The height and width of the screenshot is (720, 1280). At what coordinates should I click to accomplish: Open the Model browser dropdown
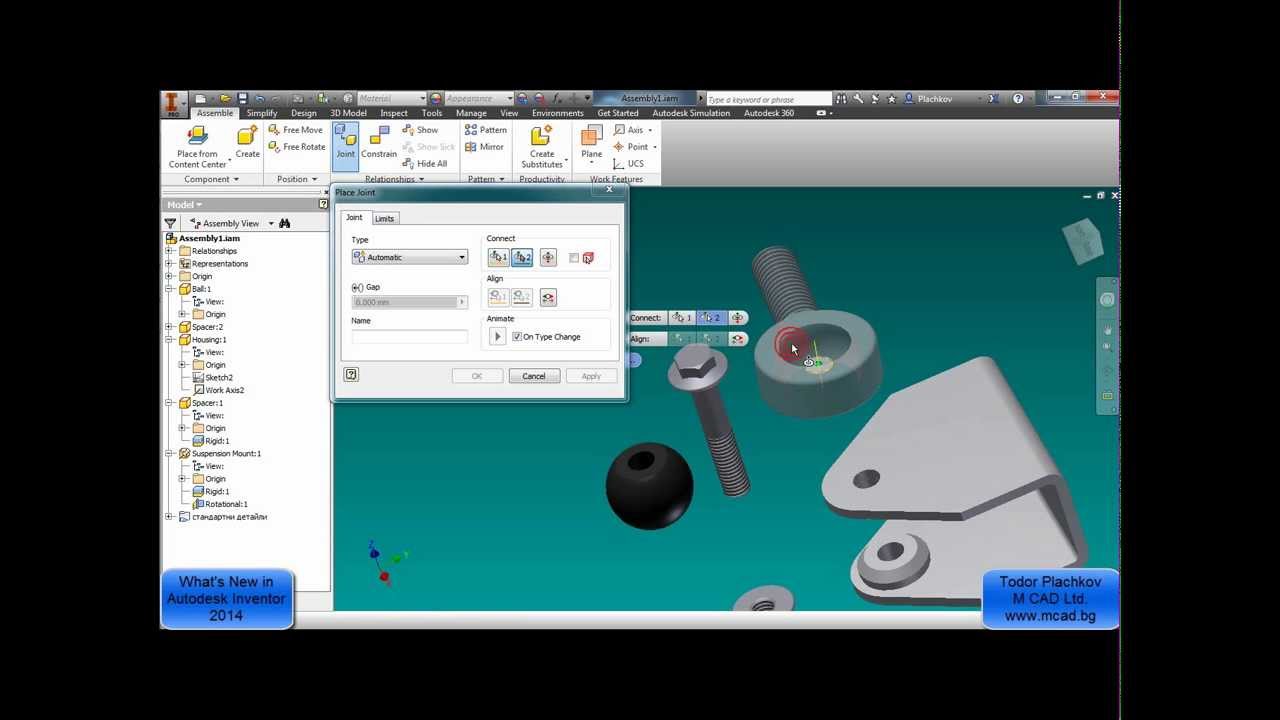point(185,205)
